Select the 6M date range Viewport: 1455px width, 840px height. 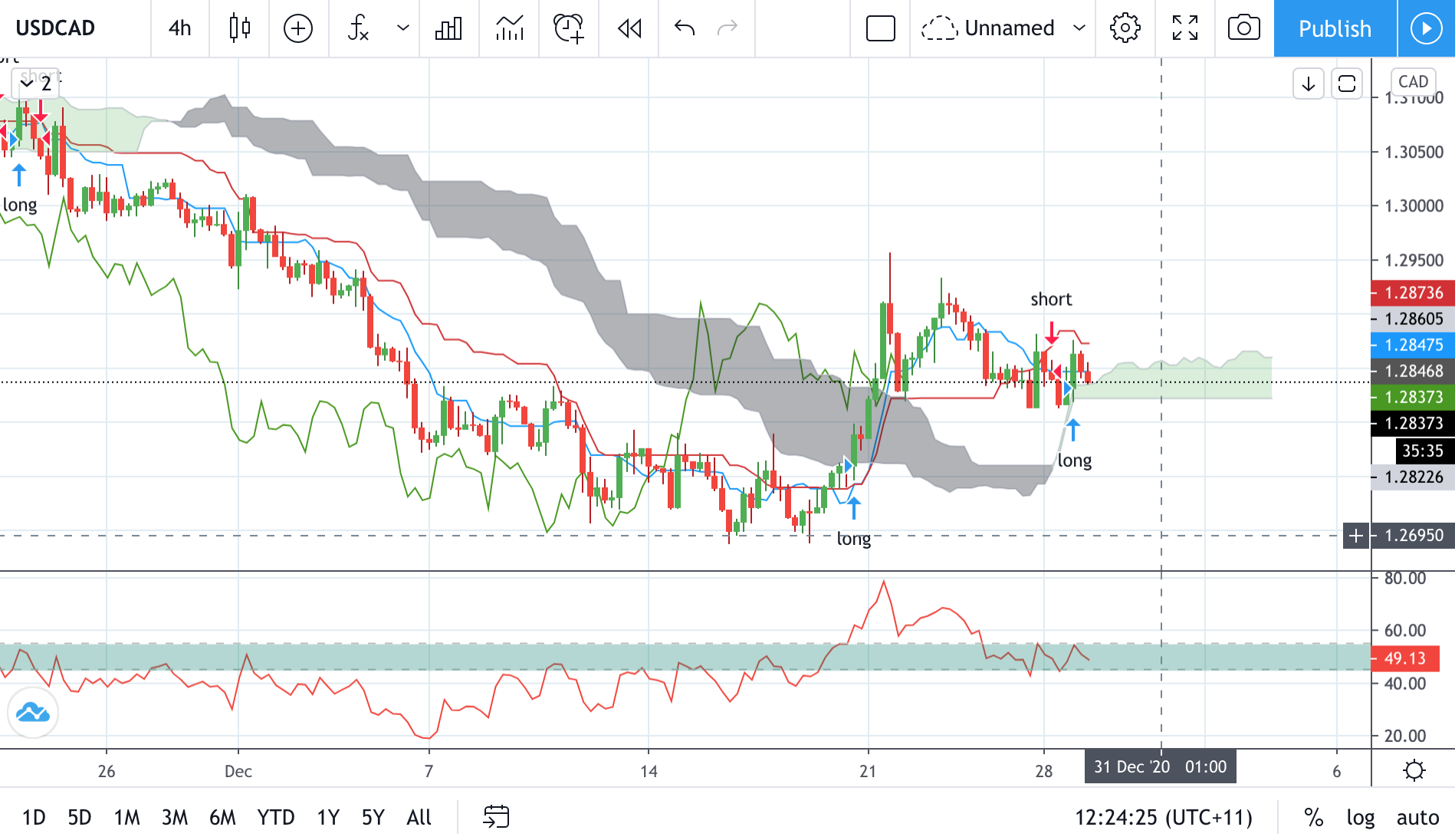coord(222,818)
